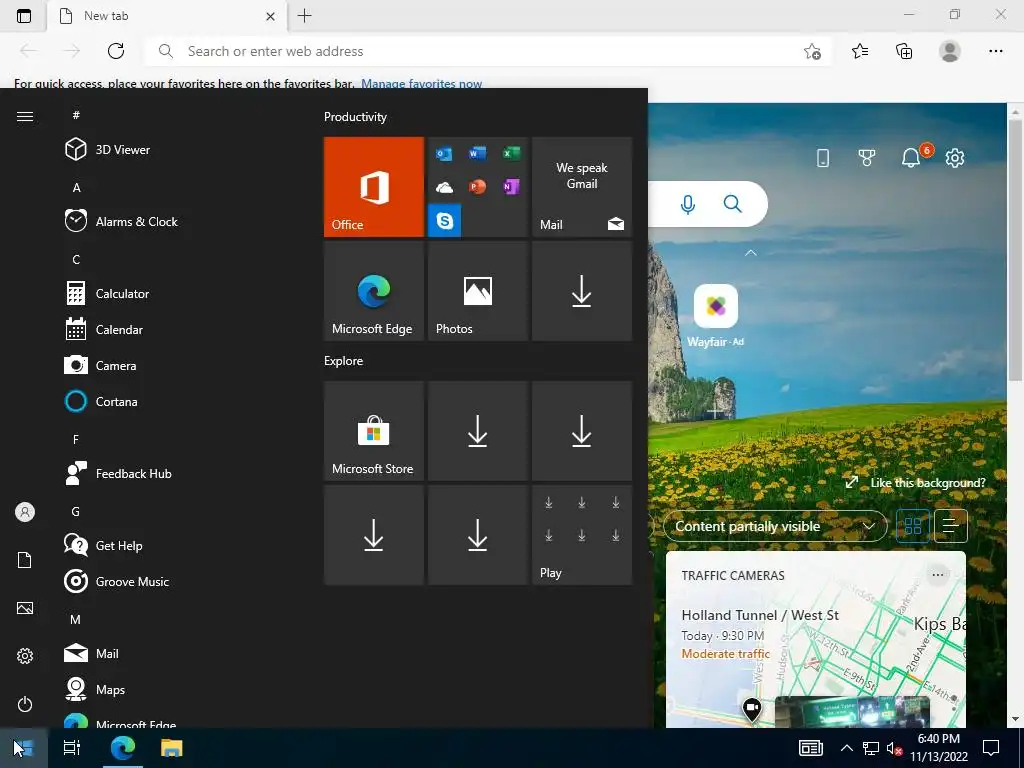The width and height of the screenshot is (1024, 768).
Task: Open Pictures from Start sidebar
Action: (x=25, y=608)
